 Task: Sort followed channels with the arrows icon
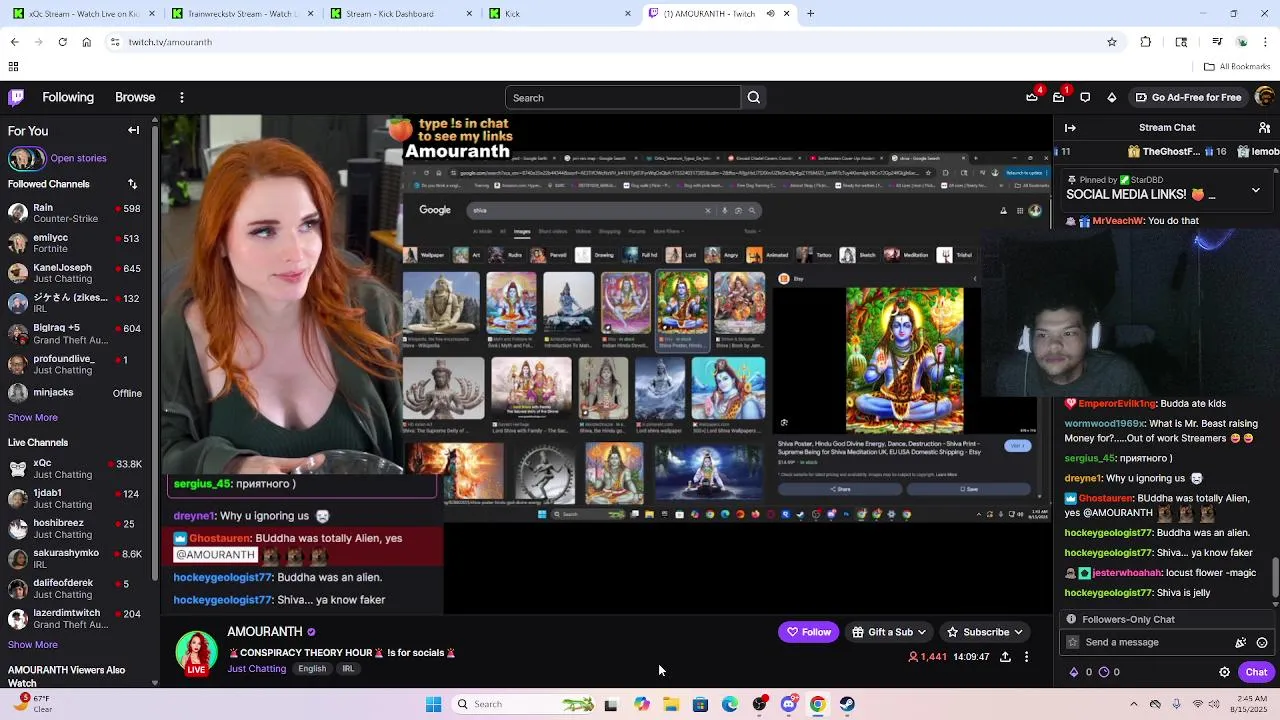click(132, 184)
